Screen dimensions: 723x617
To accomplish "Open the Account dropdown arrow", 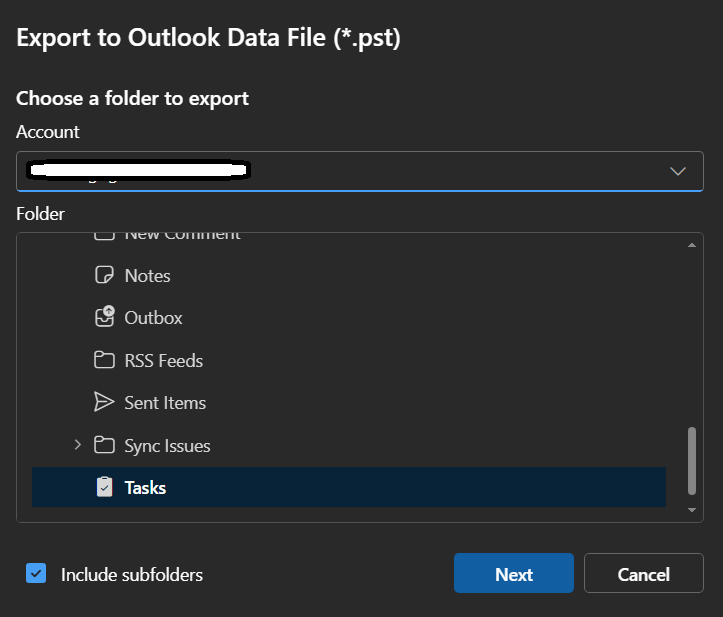I will point(677,171).
